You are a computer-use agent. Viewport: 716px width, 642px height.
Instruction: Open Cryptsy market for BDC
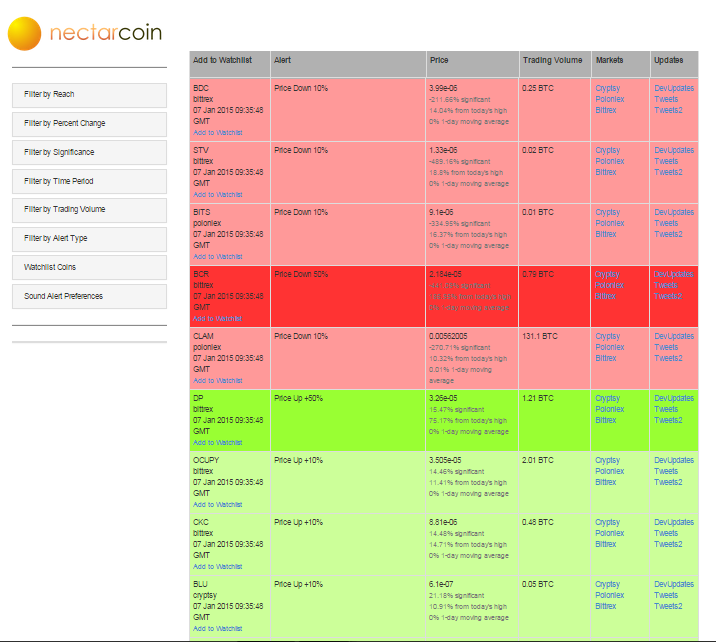[x=608, y=88]
